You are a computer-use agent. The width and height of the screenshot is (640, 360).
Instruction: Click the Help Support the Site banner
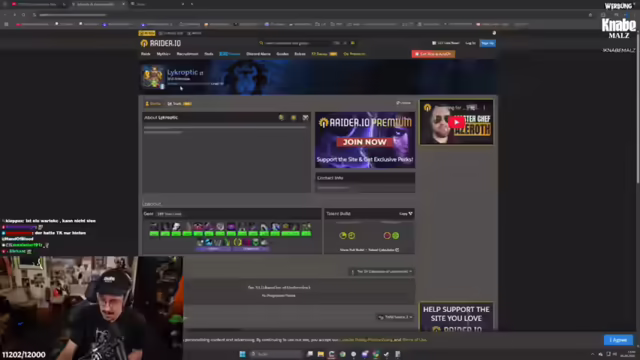(456, 317)
